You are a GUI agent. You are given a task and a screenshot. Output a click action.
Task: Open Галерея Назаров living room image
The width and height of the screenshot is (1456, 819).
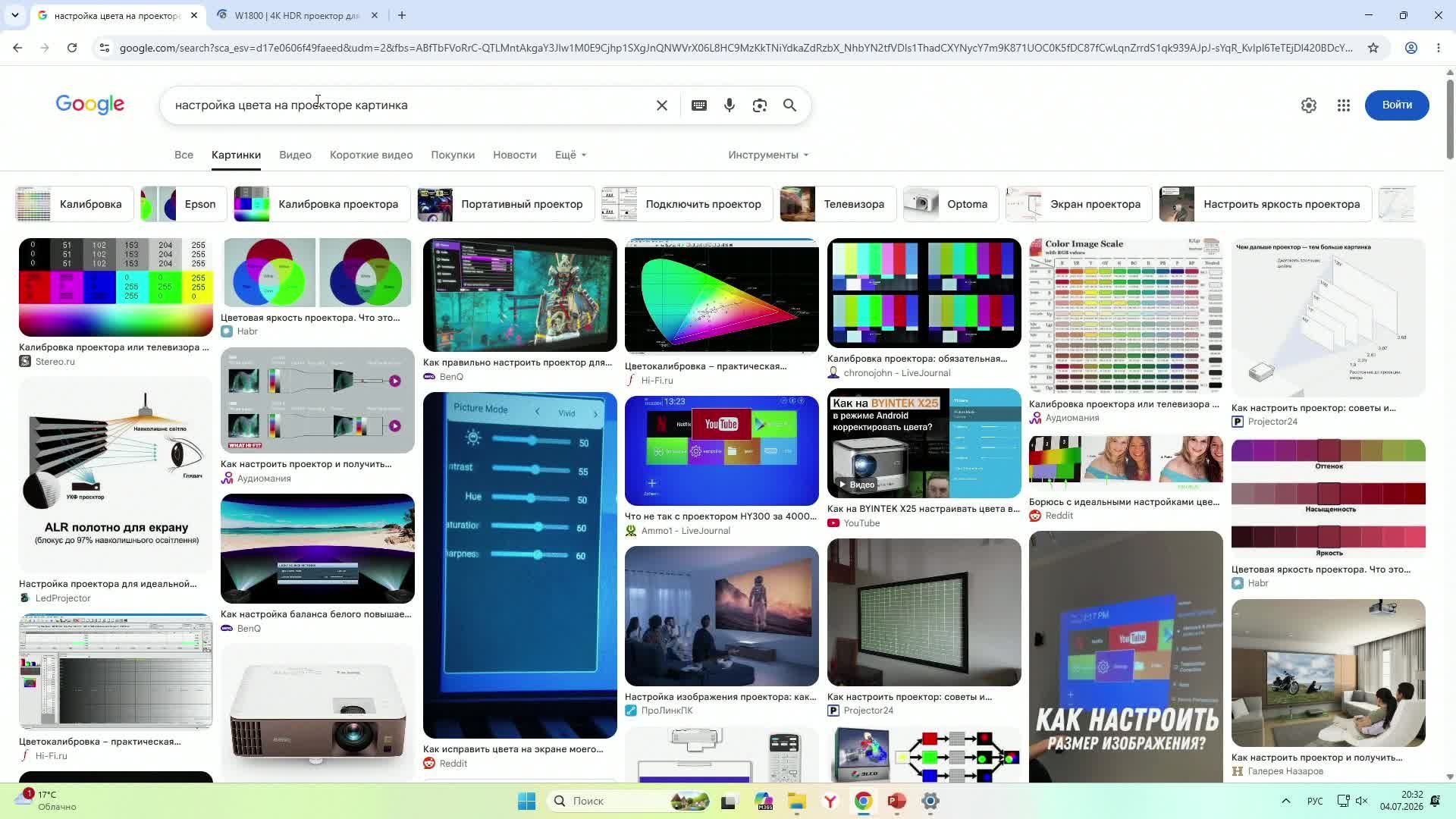click(x=1329, y=673)
